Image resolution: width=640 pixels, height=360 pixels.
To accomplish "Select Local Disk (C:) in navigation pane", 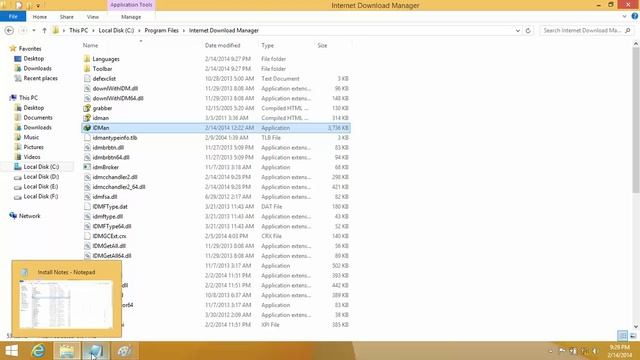I will [x=41, y=167].
